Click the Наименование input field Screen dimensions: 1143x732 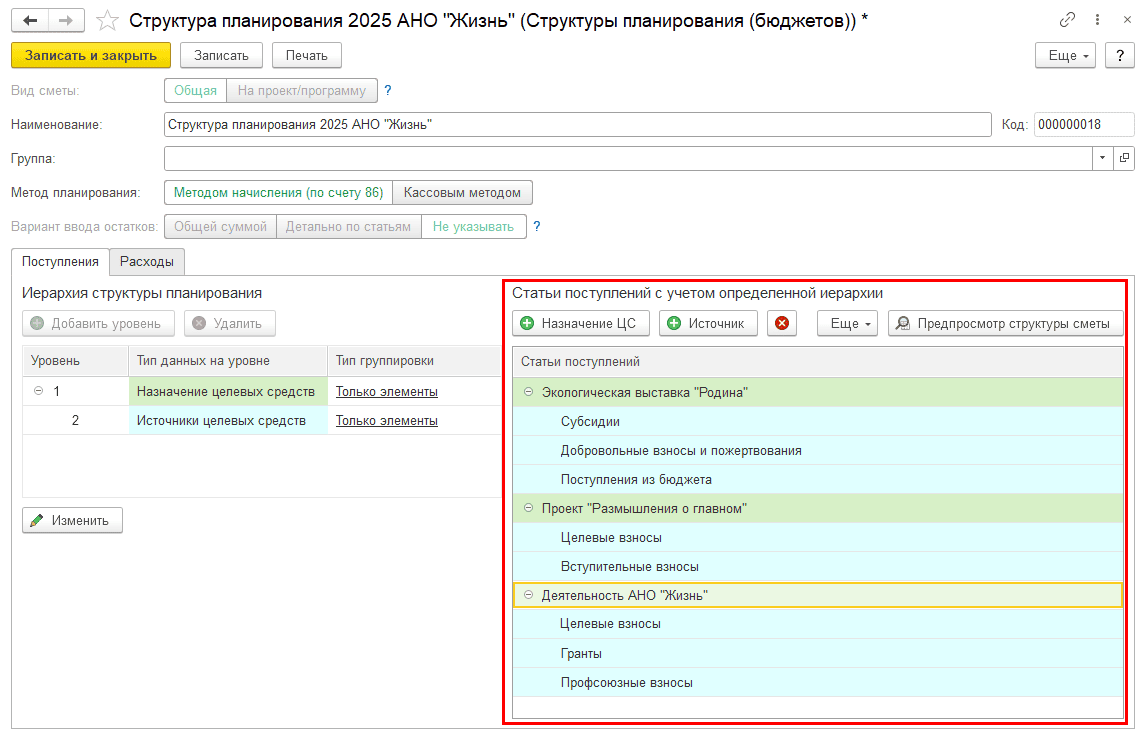point(577,124)
